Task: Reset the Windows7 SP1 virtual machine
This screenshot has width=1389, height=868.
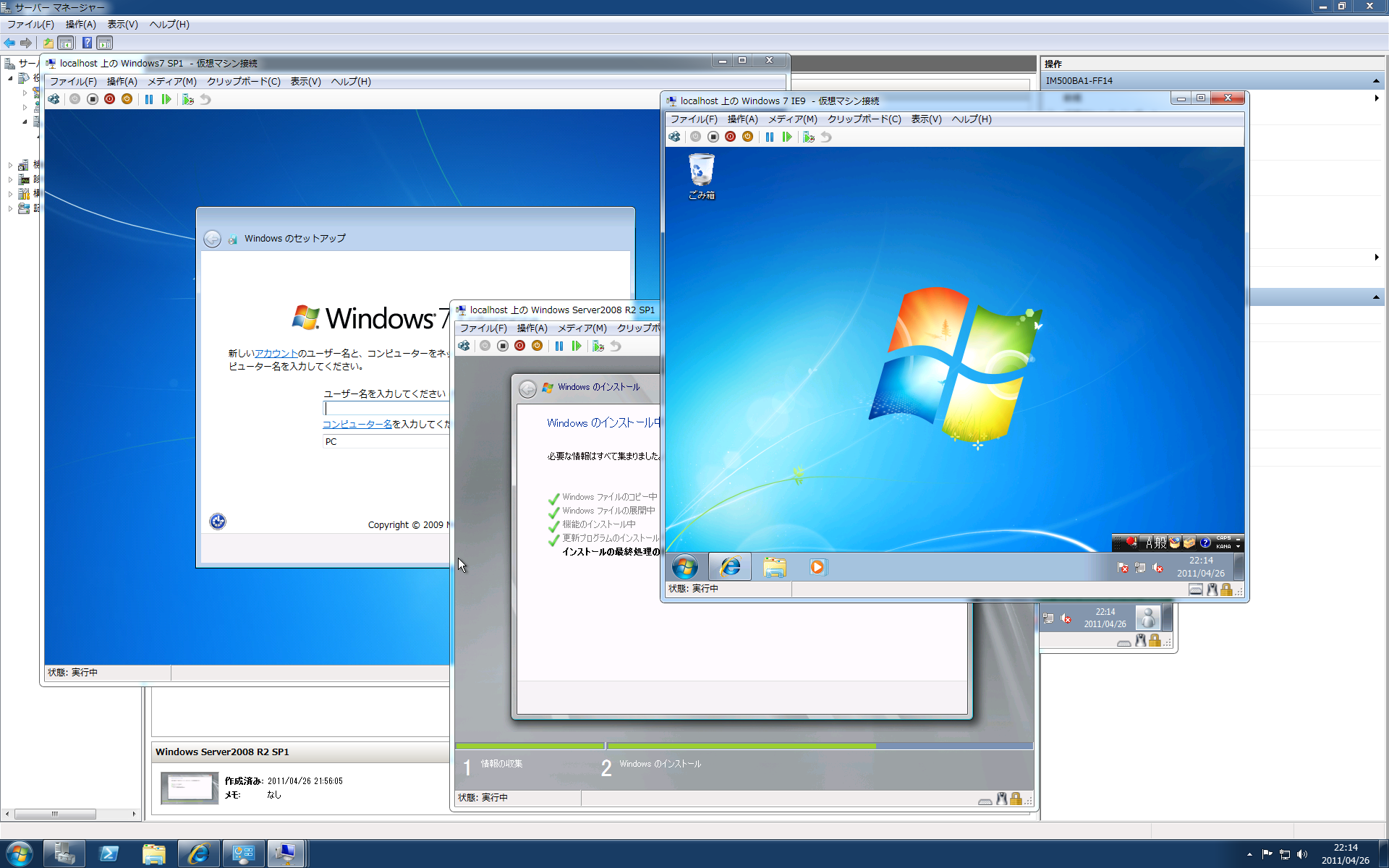Action: coord(166,99)
